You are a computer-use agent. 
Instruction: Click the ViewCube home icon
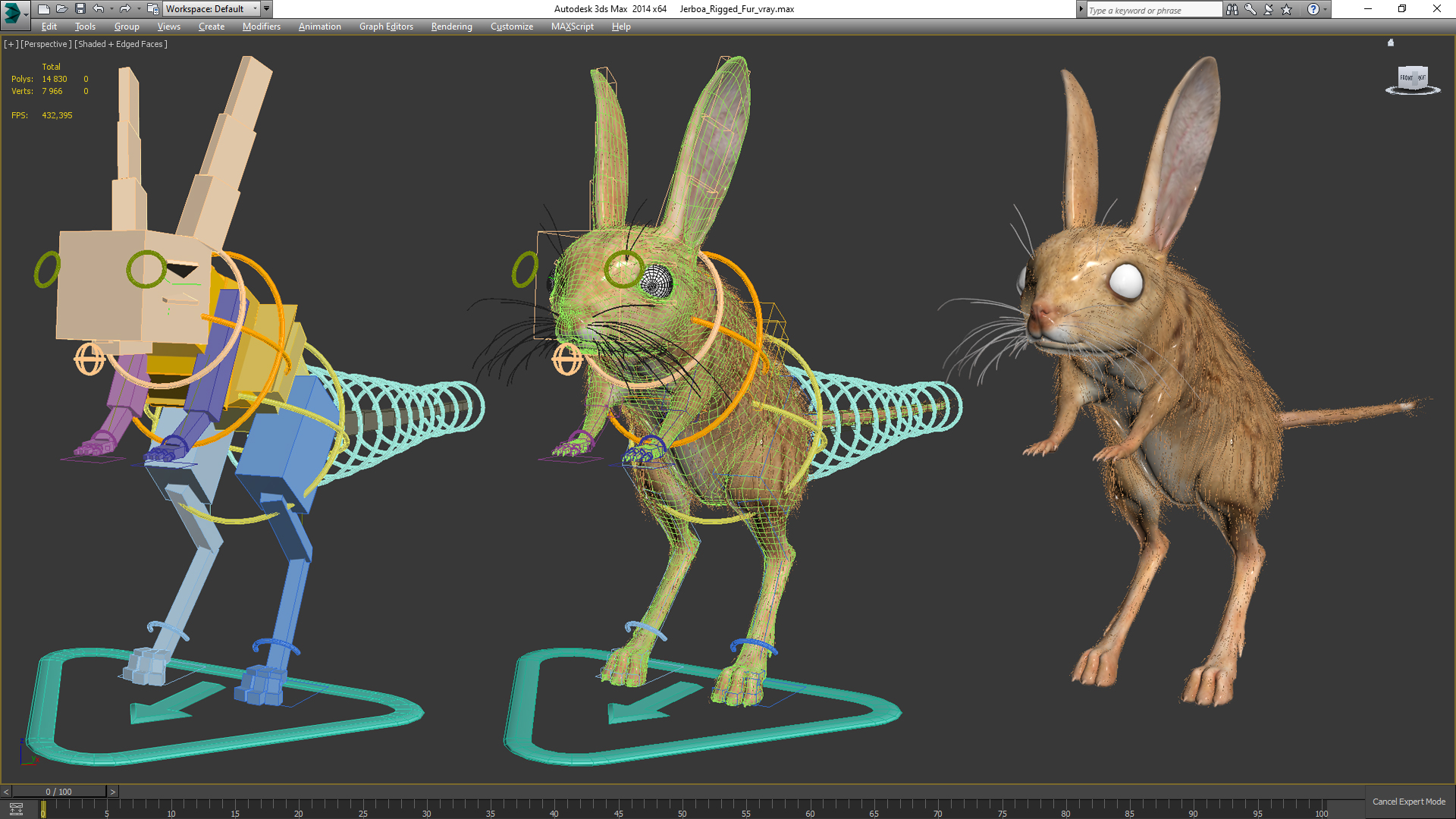1391,43
